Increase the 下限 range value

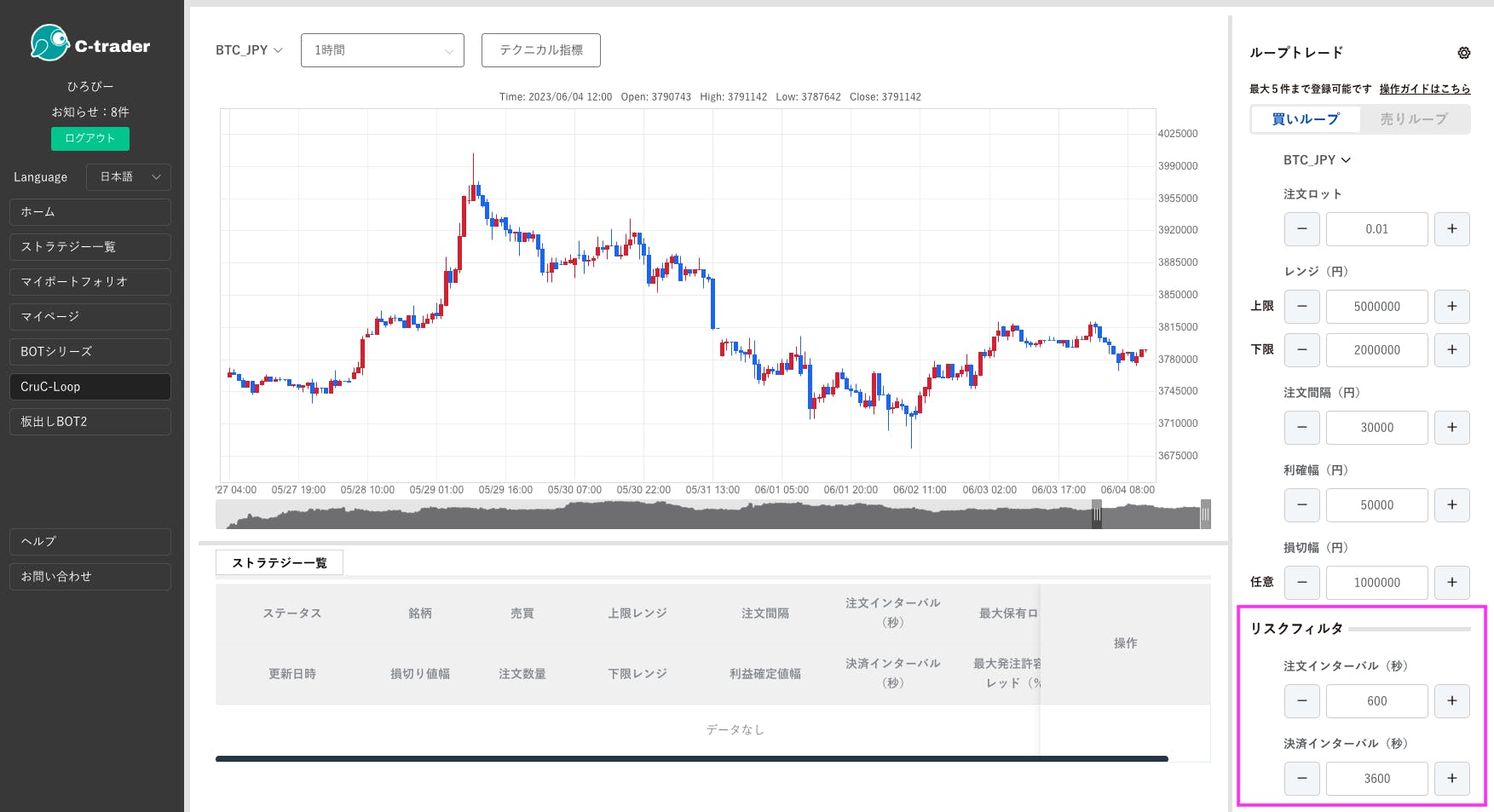pos(1451,349)
